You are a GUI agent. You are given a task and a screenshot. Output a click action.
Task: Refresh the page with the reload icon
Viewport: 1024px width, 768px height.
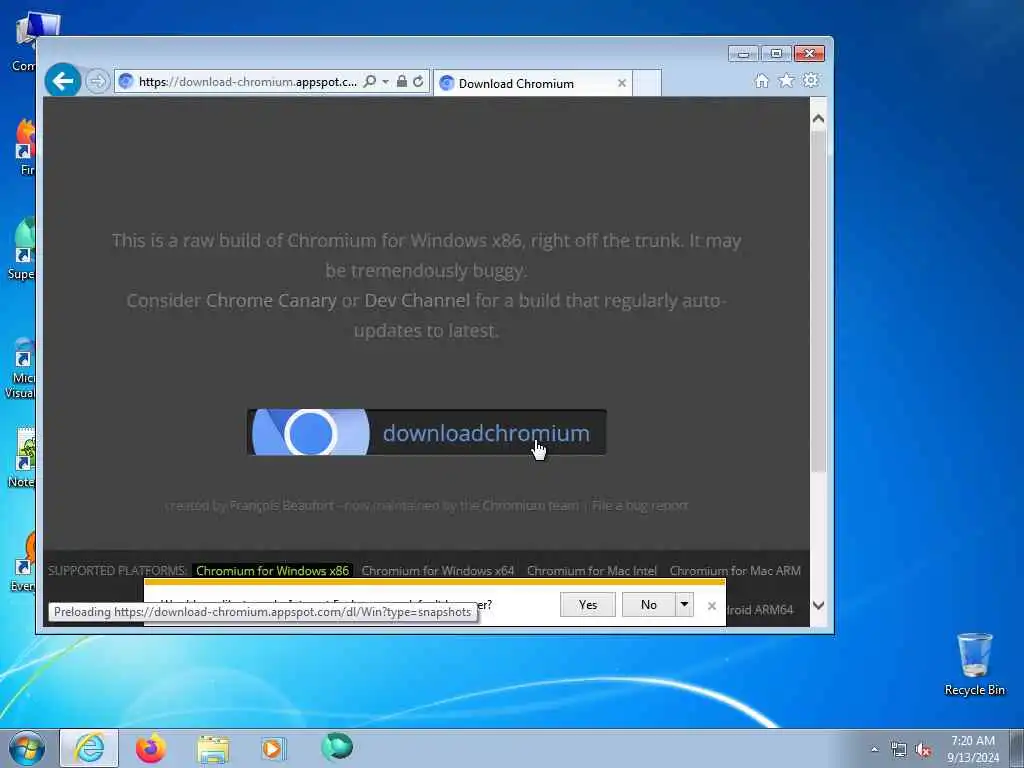coord(418,81)
